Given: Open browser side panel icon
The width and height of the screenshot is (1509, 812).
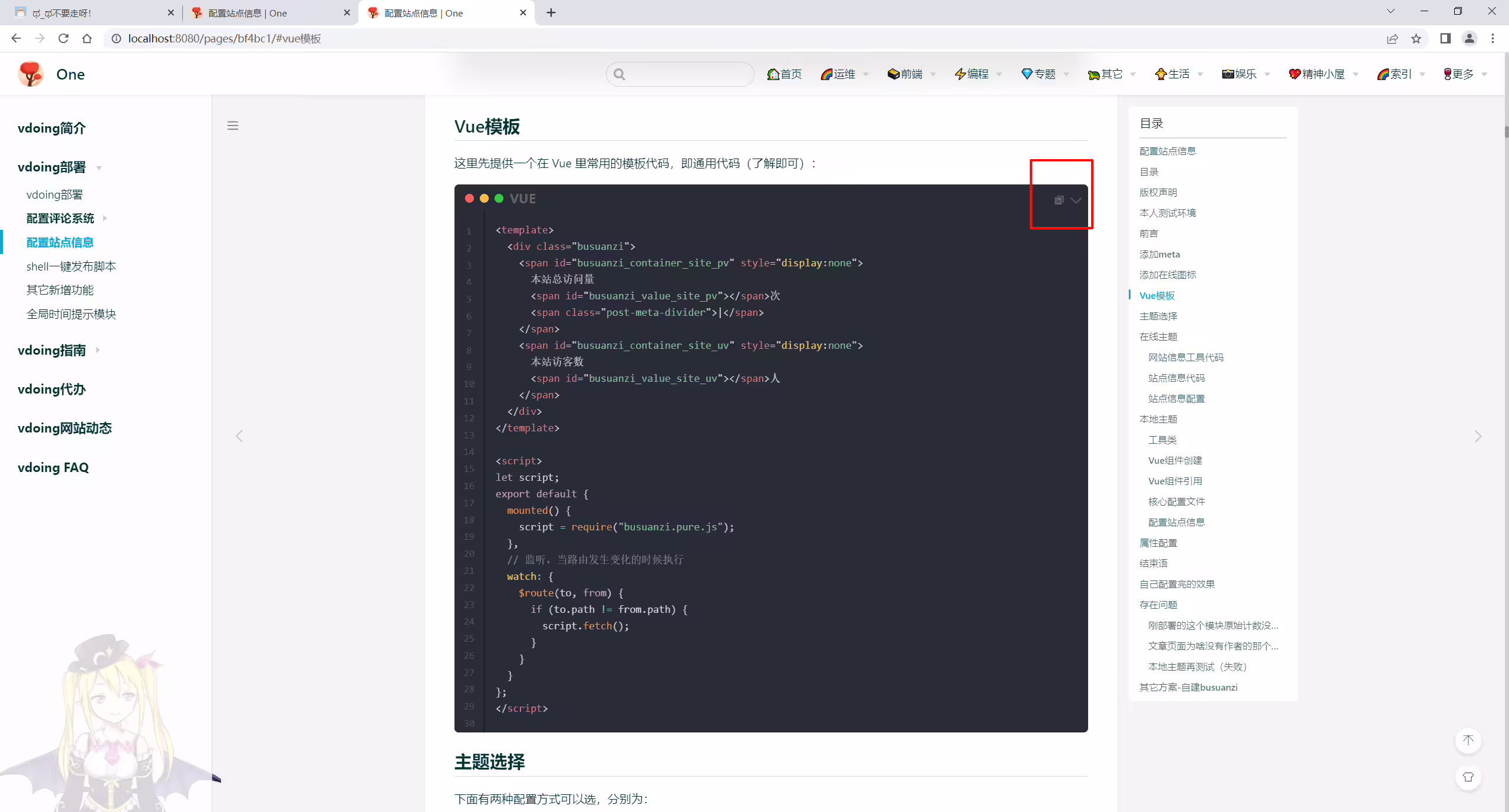Looking at the screenshot, I should click(1445, 39).
